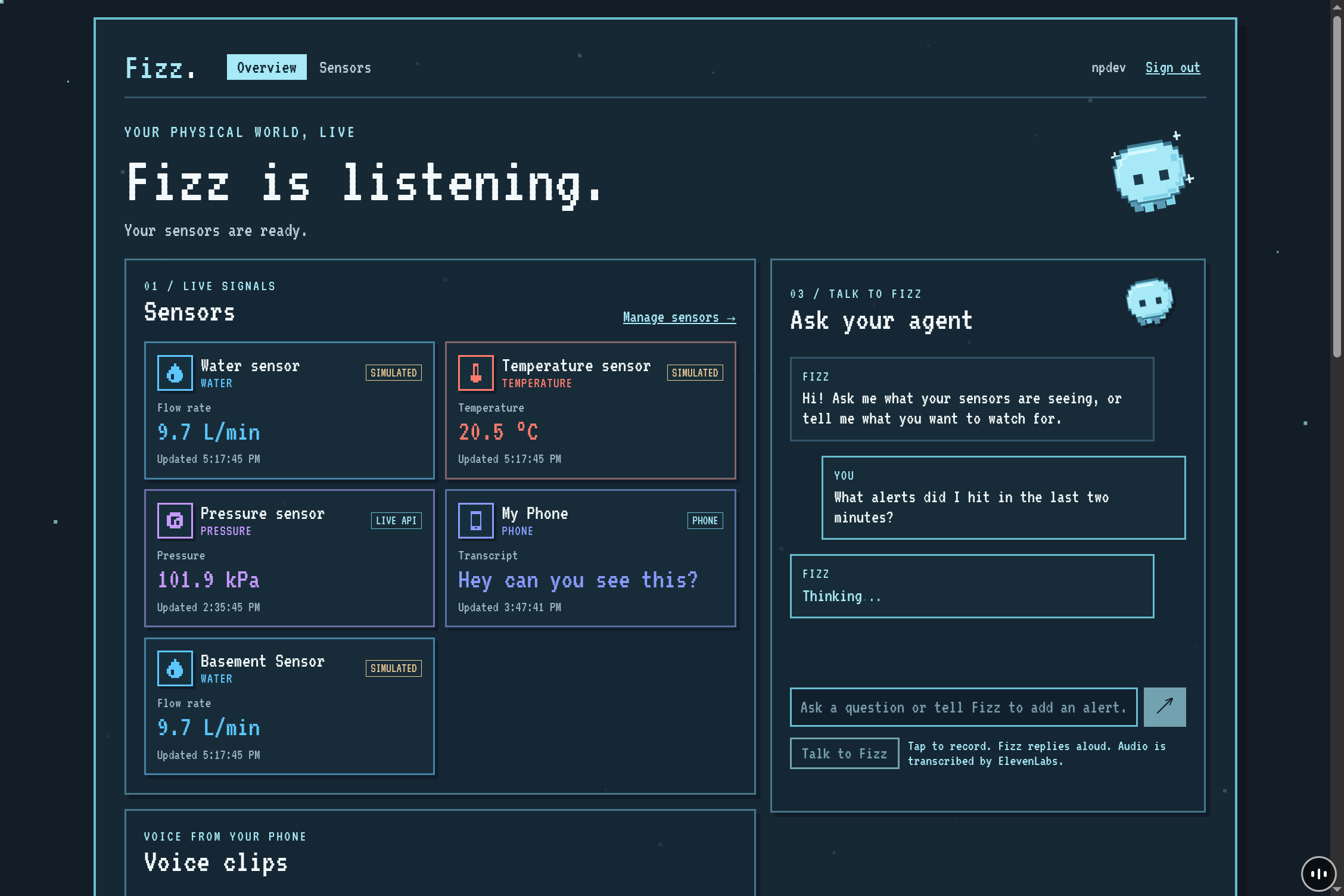Viewport: 1344px width, 896px height.
Task: Click the large Fizz mascot beside headline
Action: pyautogui.click(x=1152, y=173)
